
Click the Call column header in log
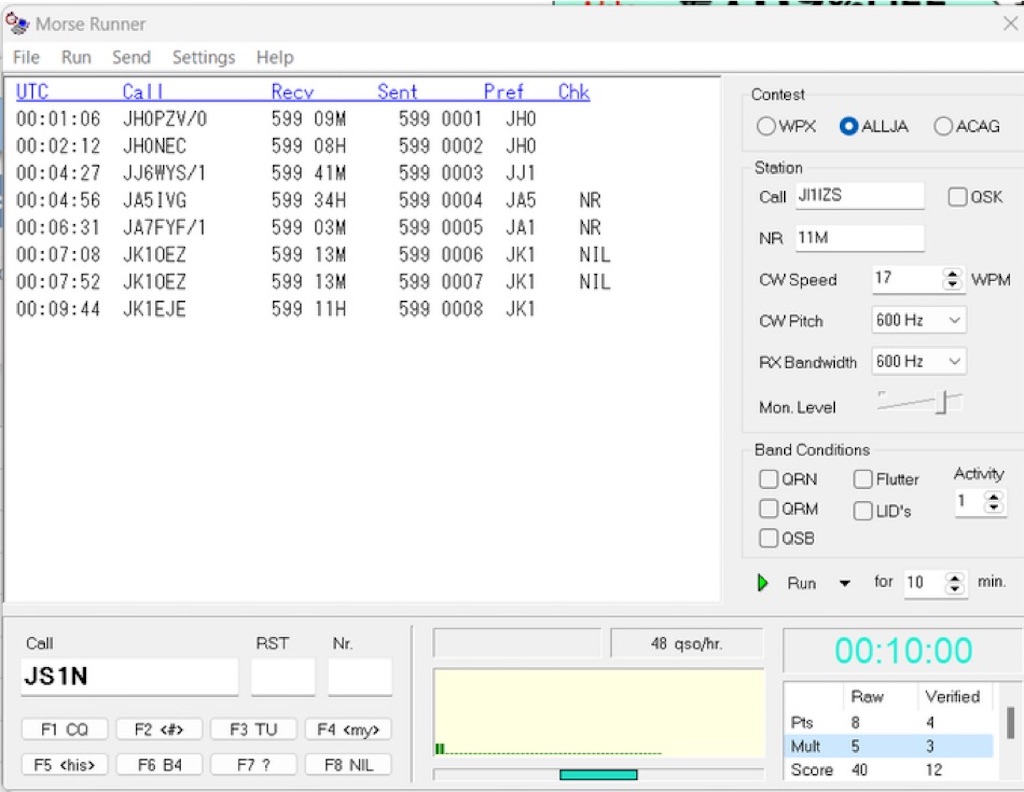pos(142,92)
